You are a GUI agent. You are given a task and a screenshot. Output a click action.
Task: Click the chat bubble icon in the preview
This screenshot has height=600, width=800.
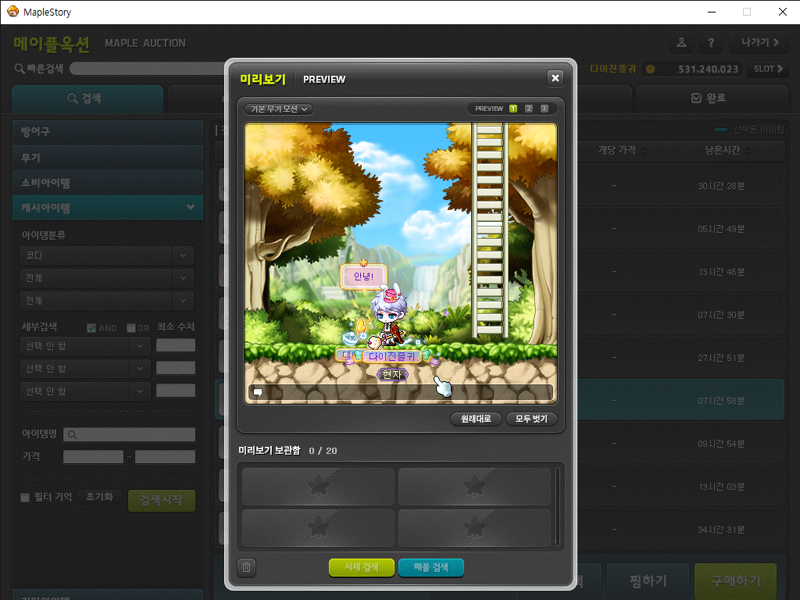[258, 392]
